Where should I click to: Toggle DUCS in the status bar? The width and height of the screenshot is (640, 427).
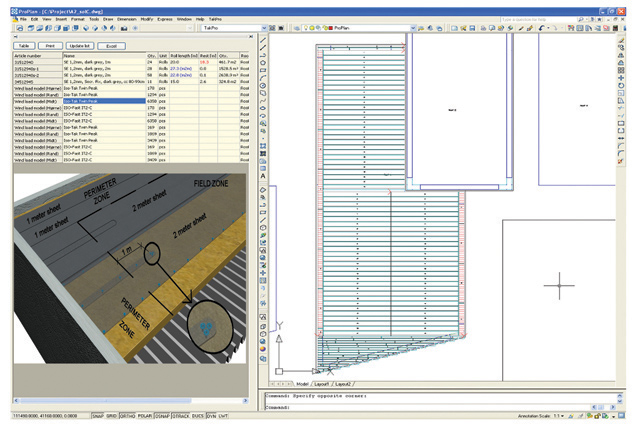tap(198, 416)
